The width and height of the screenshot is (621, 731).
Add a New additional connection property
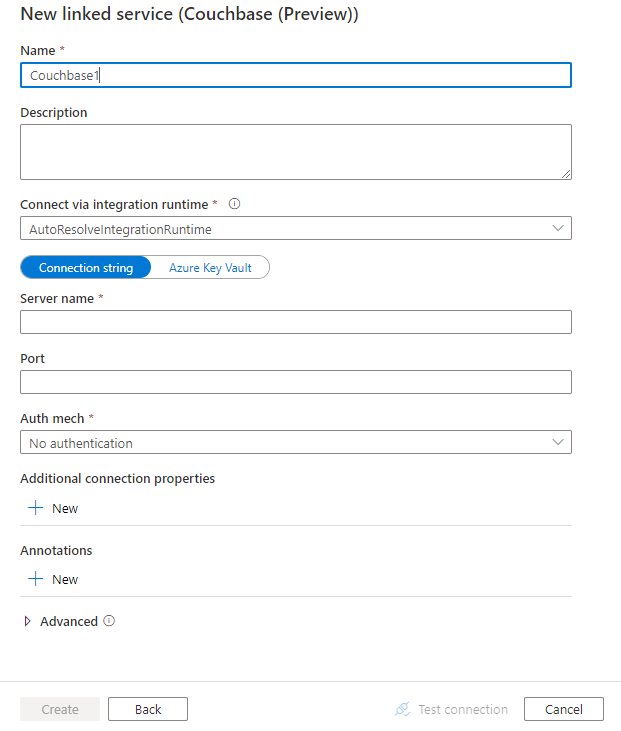click(65, 508)
